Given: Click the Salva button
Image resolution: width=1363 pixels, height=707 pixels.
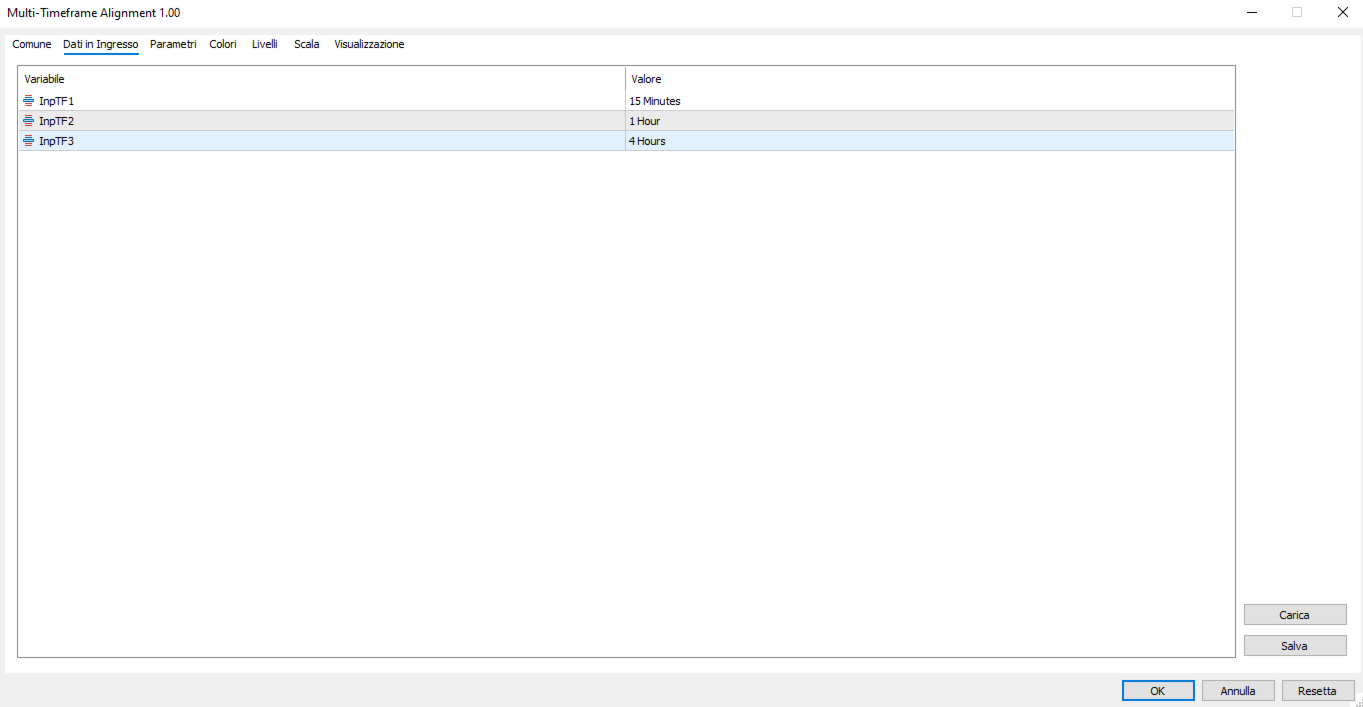Looking at the screenshot, I should click(x=1295, y=646).
